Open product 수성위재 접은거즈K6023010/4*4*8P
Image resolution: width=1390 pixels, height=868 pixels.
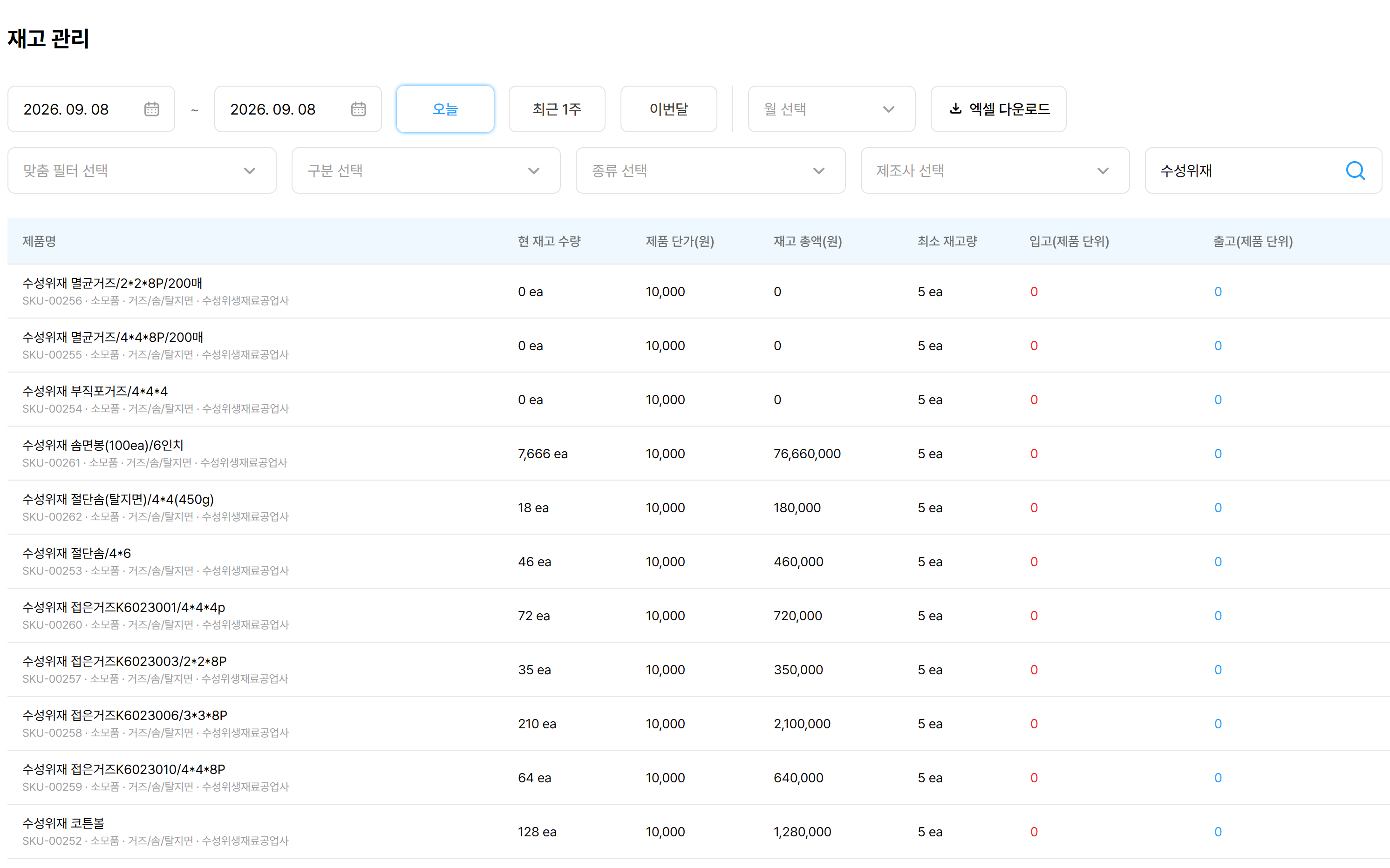tap(124, 769)
